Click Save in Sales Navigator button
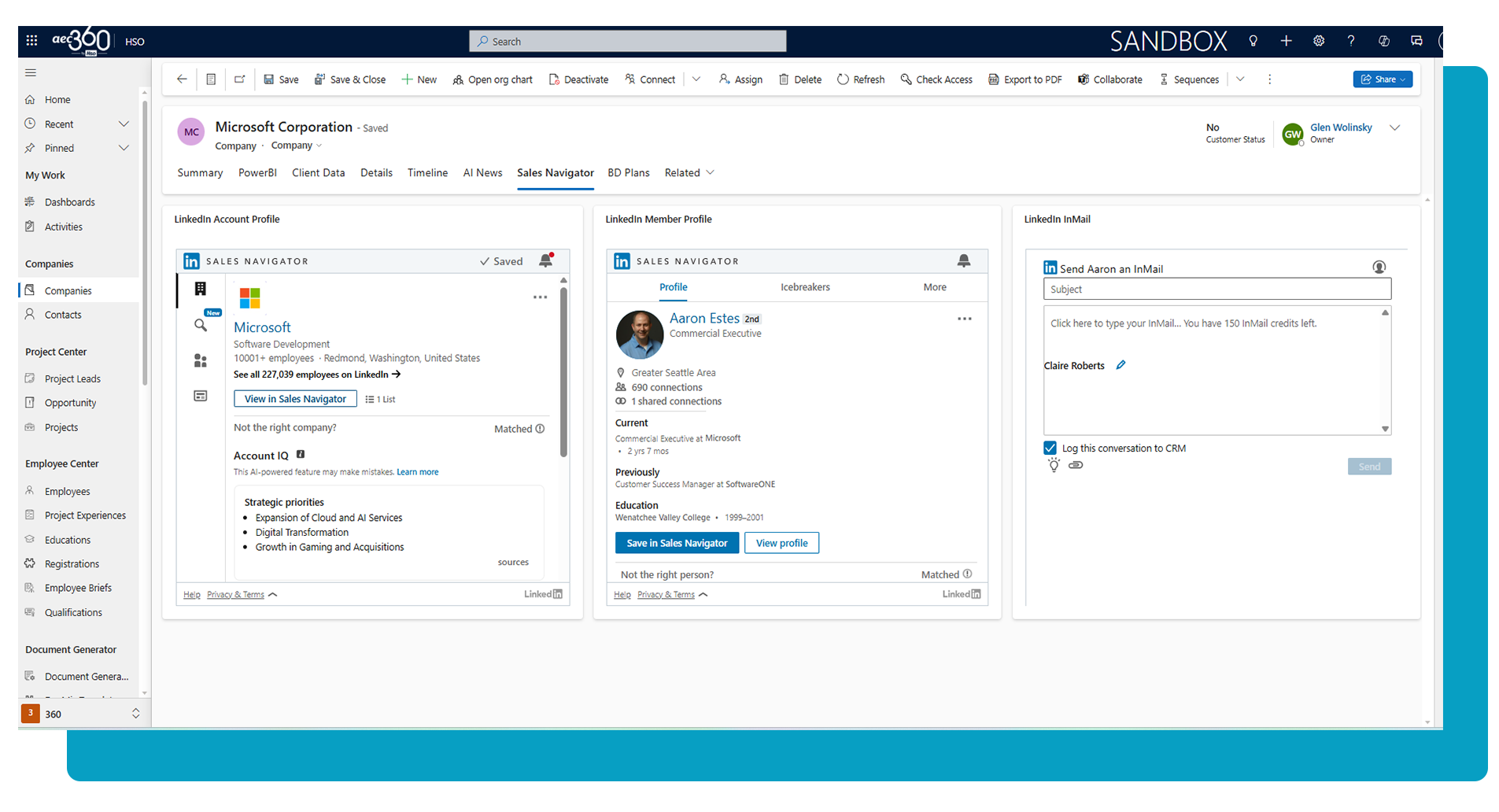This screenshot has height=812, width=1499. point(677,543)
